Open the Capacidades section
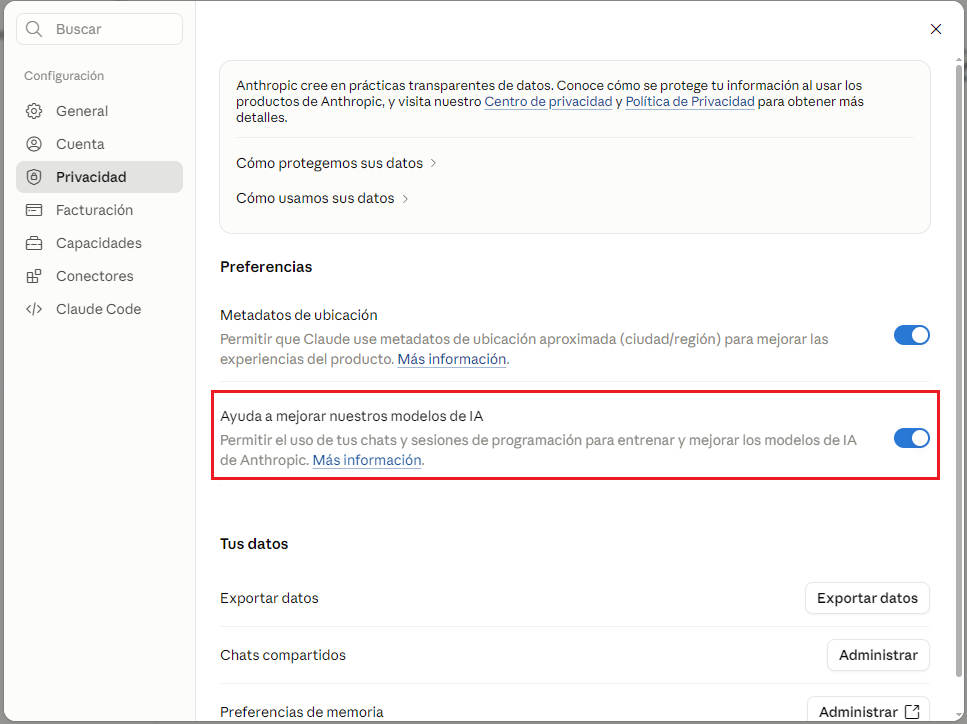 (99, 243)
